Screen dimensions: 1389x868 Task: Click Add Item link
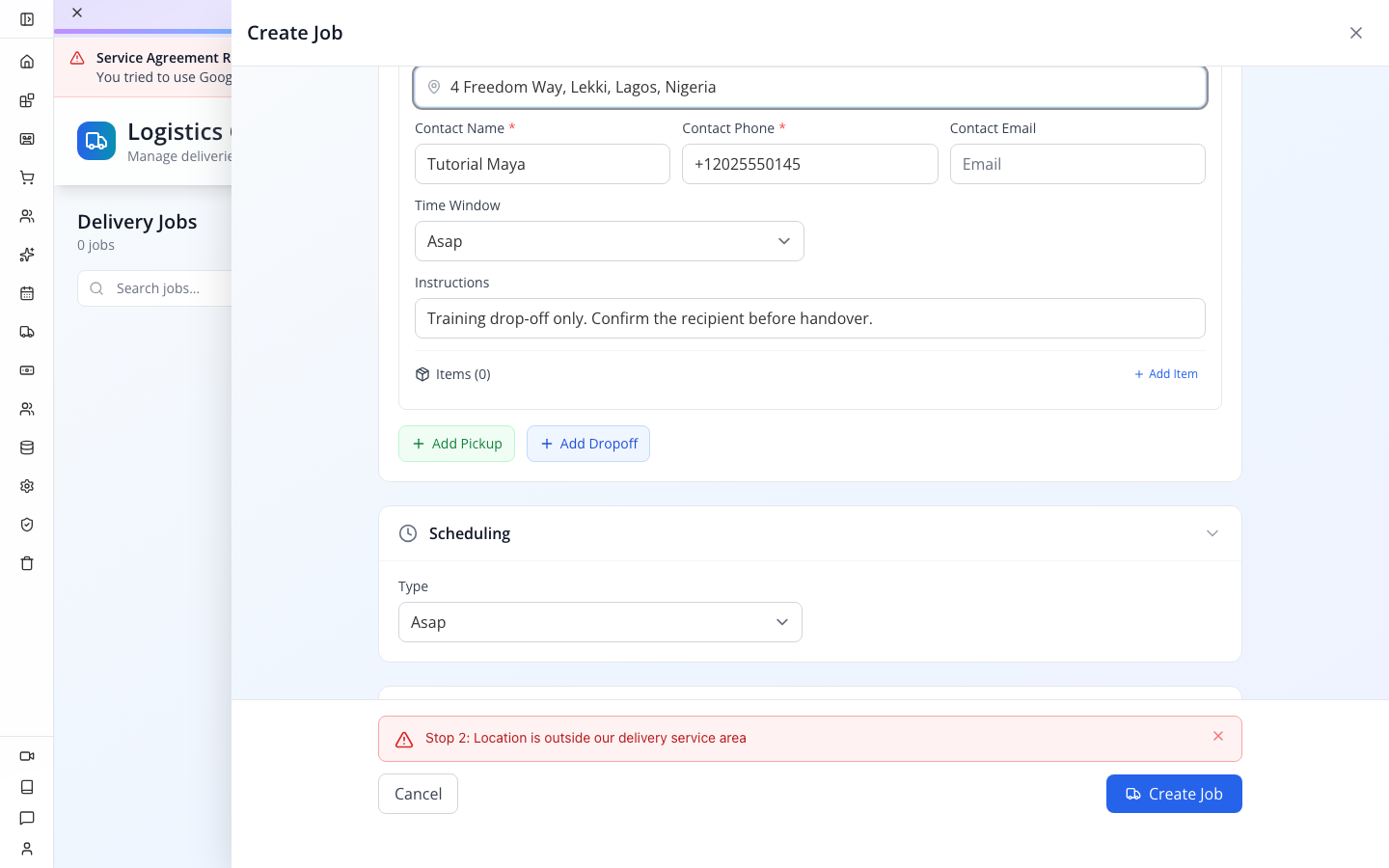pyautogui.click(x=1166, y=374)
